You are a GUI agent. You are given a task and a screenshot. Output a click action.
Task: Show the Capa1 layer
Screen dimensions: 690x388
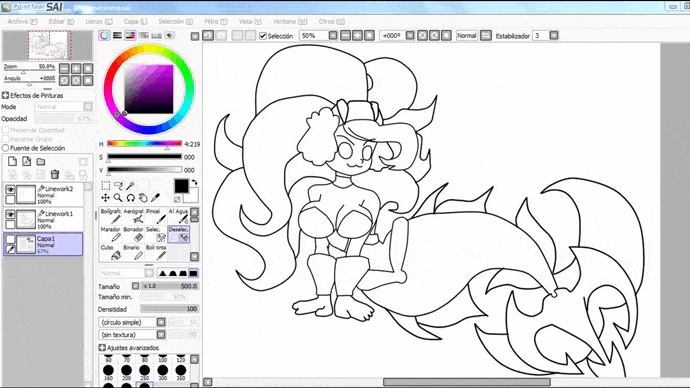(x=10, y=239)
